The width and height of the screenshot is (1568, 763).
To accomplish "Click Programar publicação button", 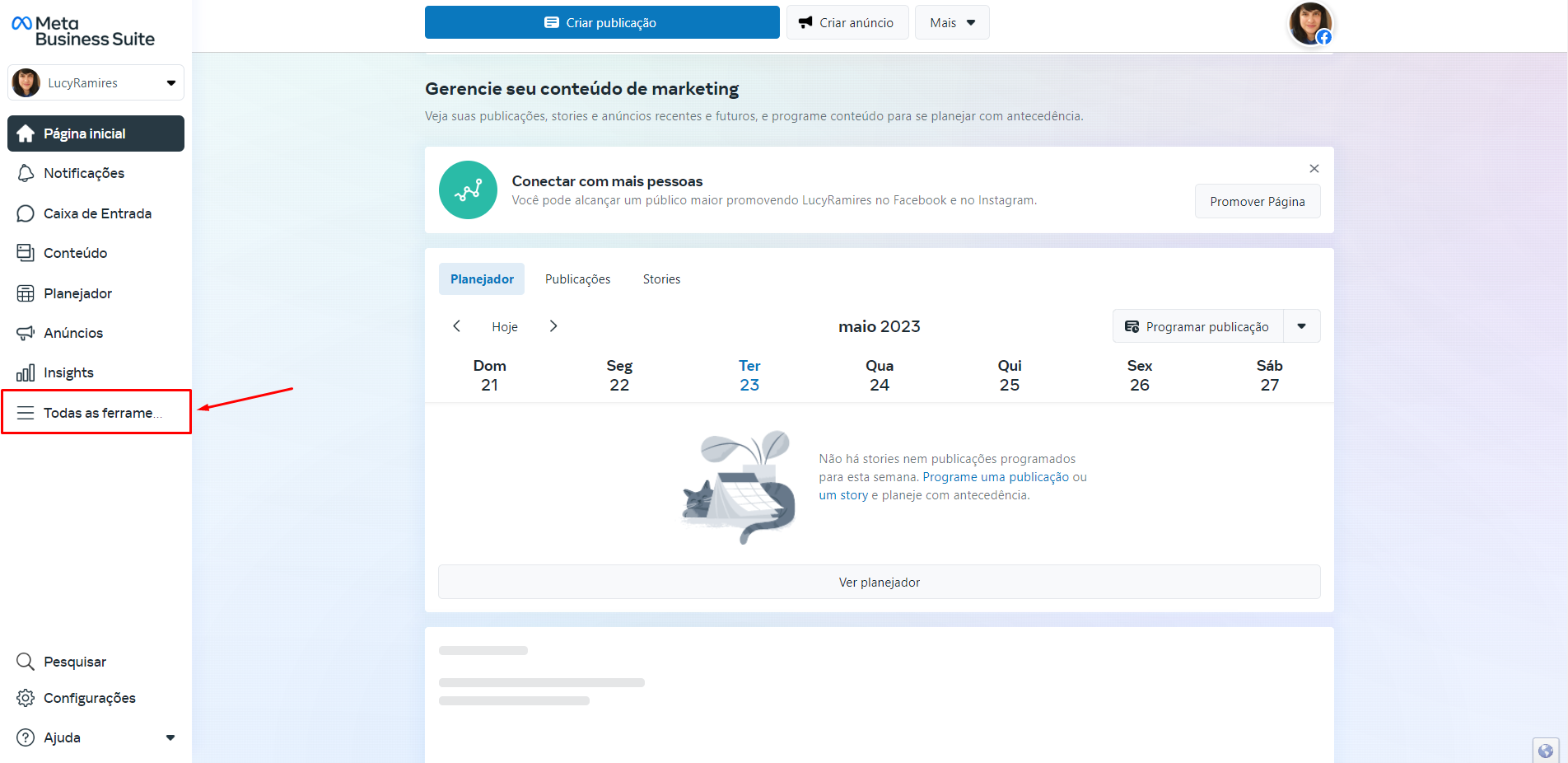I will click(x=1198, y=326).
